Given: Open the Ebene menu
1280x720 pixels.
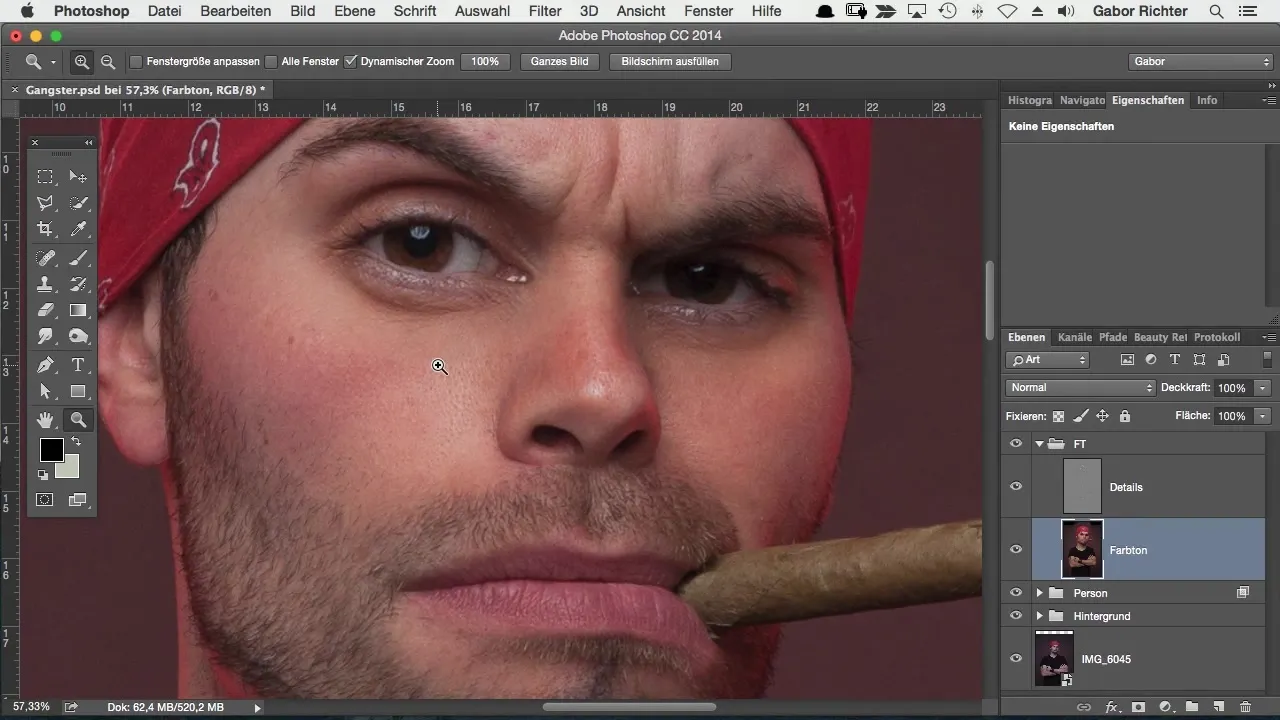Looking at the screenshot, I should point(355,11).
